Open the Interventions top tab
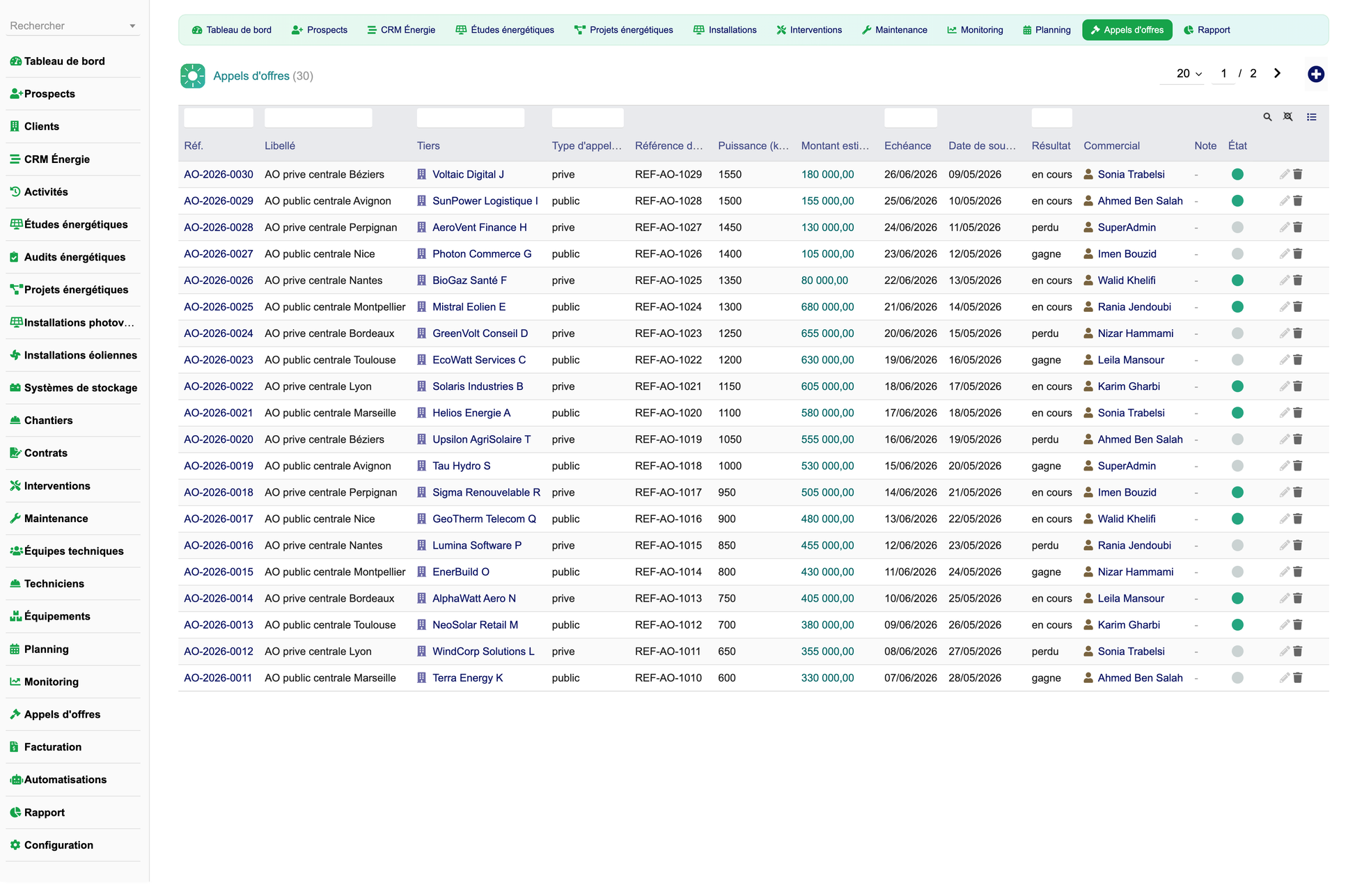1355x896 pixels. [x=809, y=30]
